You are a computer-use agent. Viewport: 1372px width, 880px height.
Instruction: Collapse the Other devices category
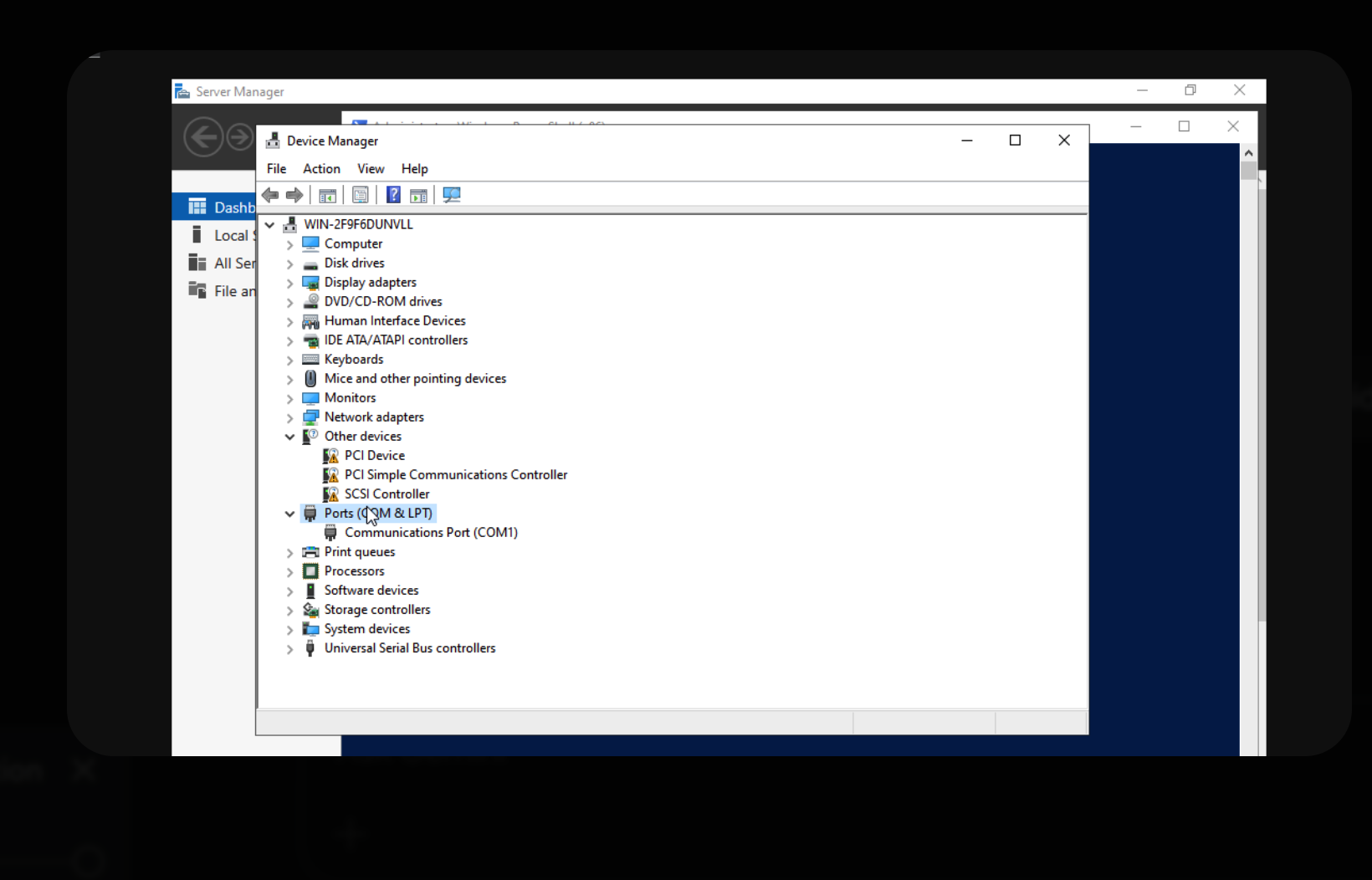(289, 437)
